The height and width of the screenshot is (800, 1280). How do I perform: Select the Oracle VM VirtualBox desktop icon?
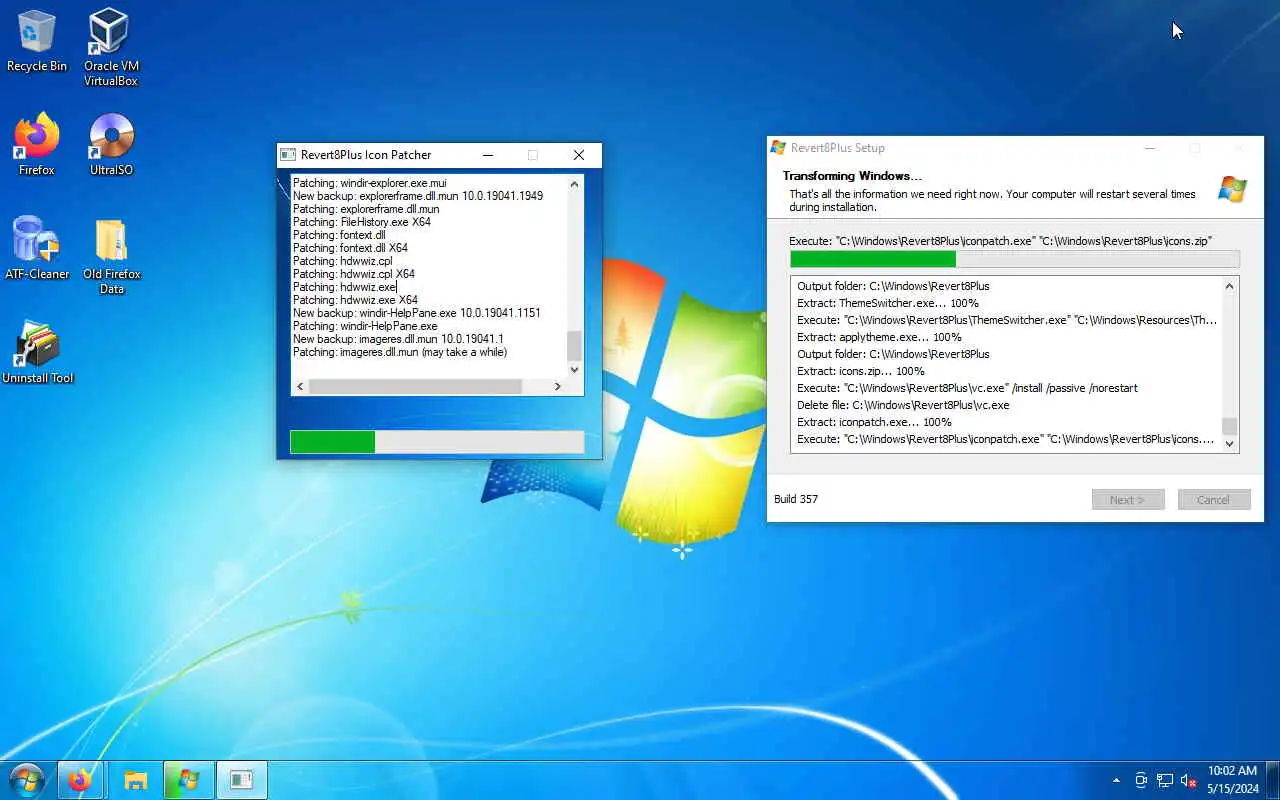pyautogui.click(x=111, y=47)
